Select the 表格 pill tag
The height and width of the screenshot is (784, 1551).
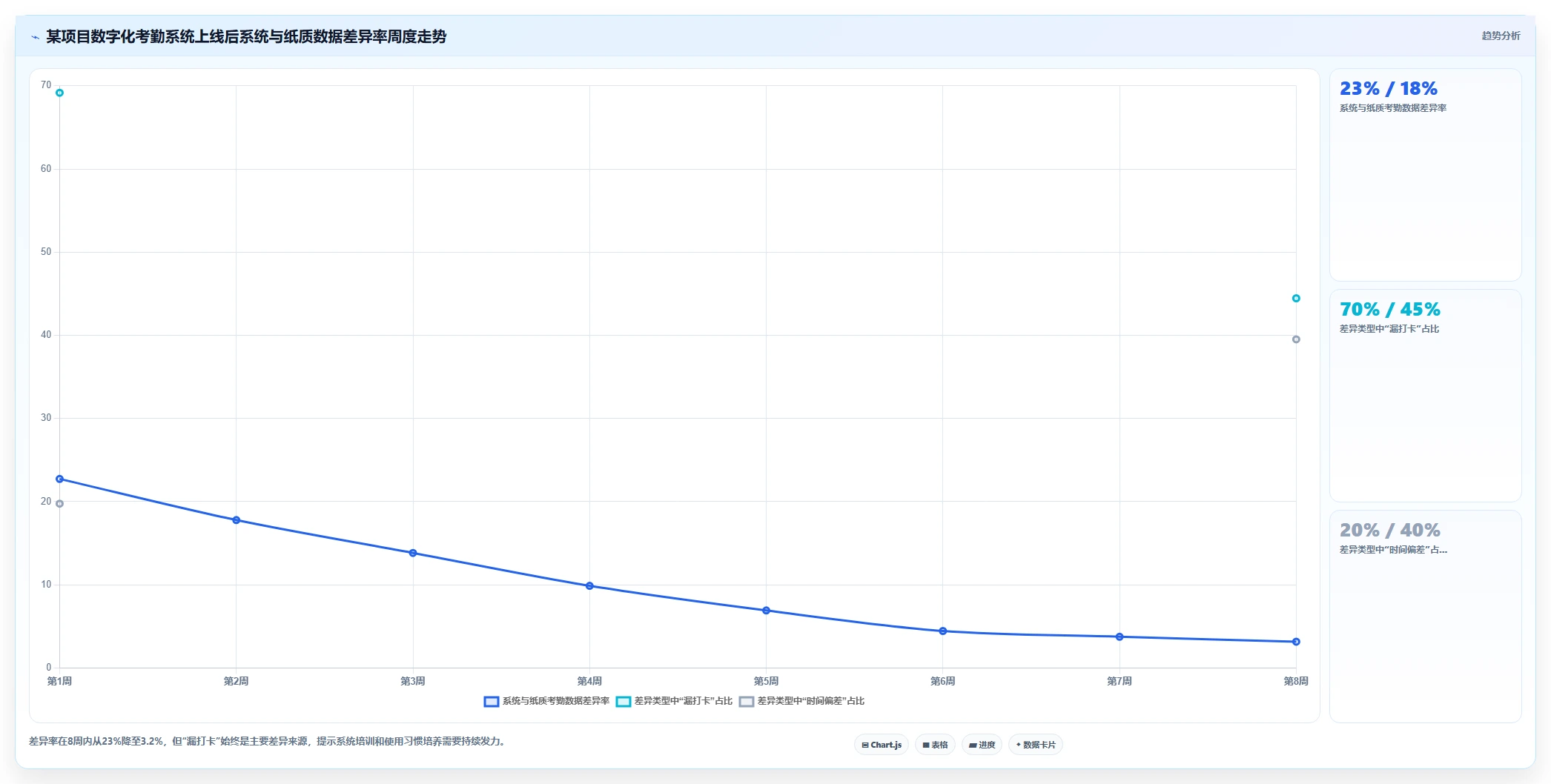[935, 745]
